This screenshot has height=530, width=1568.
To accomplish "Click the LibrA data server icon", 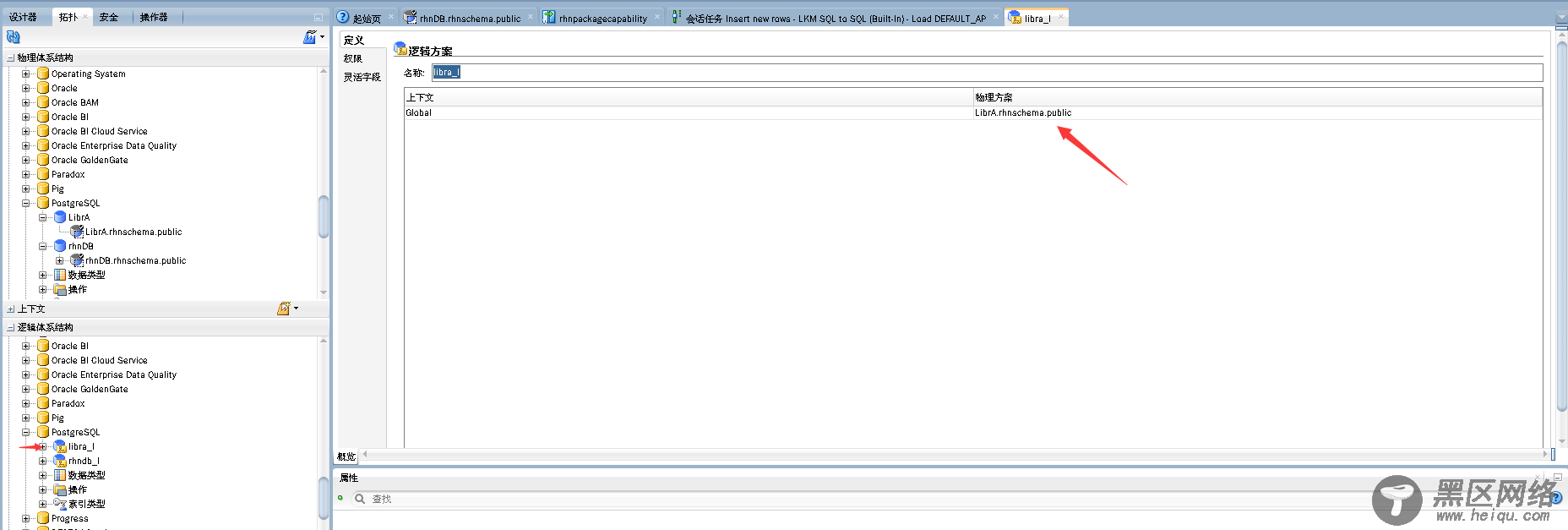I will click(x=60, y=217).
